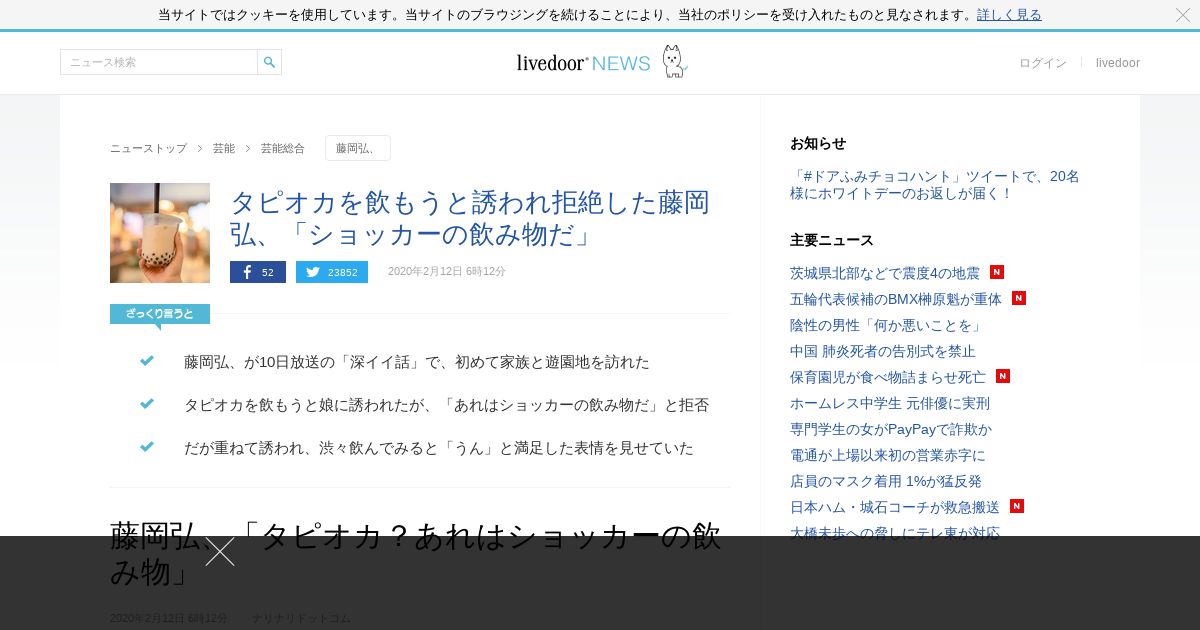Click the article date 2020年2月12日 6時12分
The image size is (1200, 630).
[x=447, y=272]
